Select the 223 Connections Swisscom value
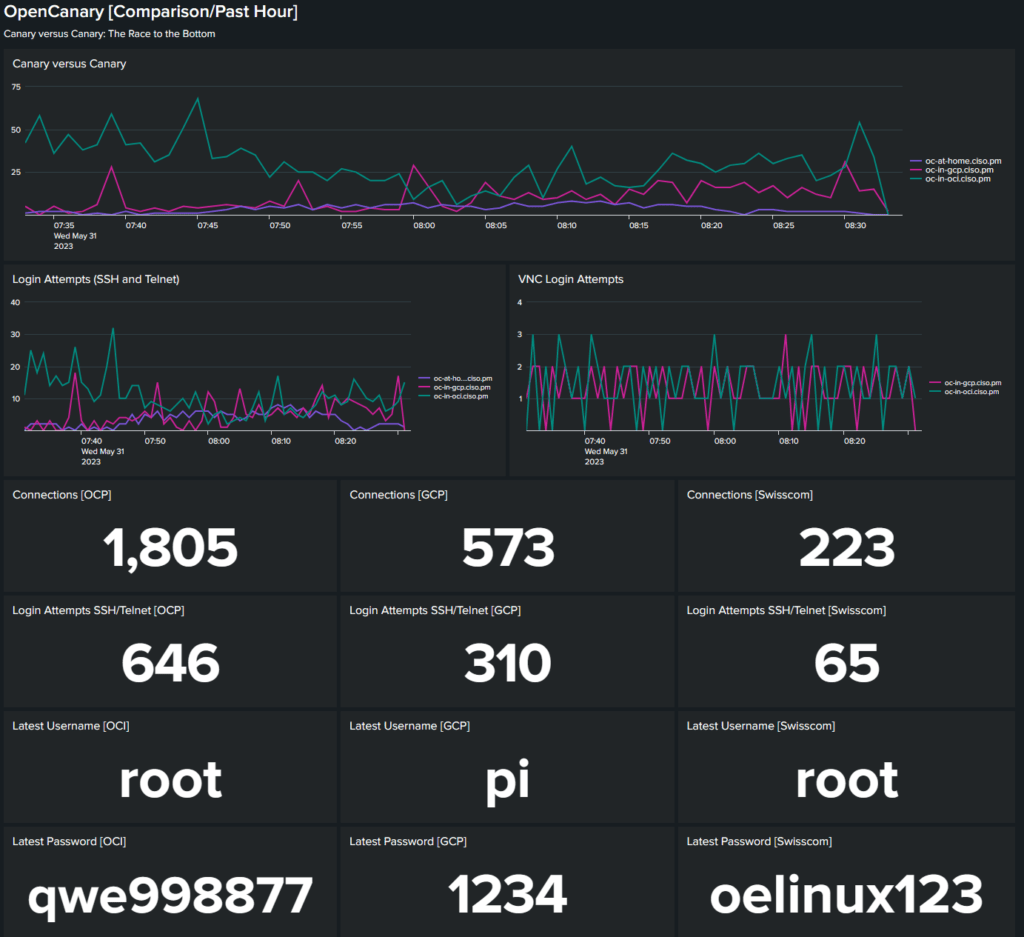 (846, 547)
